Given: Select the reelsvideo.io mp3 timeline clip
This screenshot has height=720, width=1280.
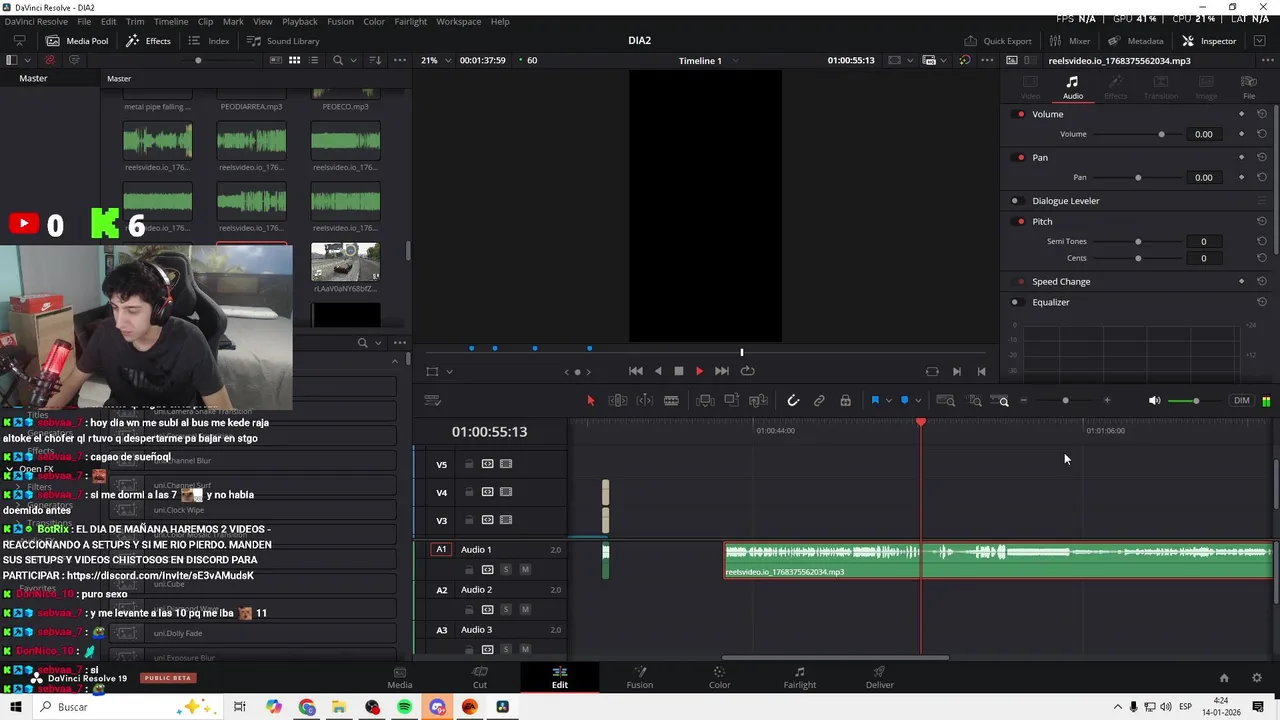Looking at the screenshot, I should pyautogui.click(x=998, y=560).
